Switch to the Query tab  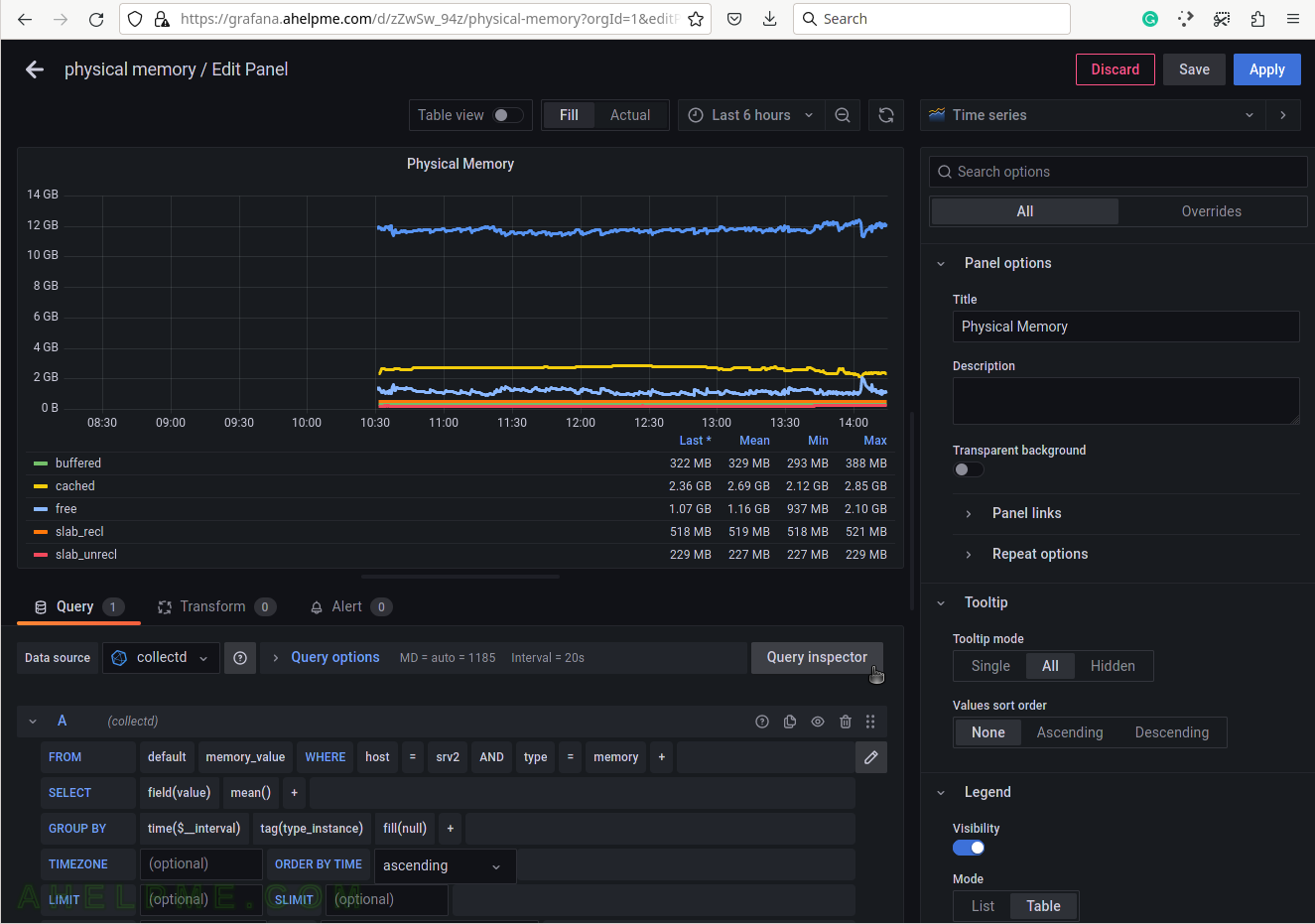[x=79, y=606]
